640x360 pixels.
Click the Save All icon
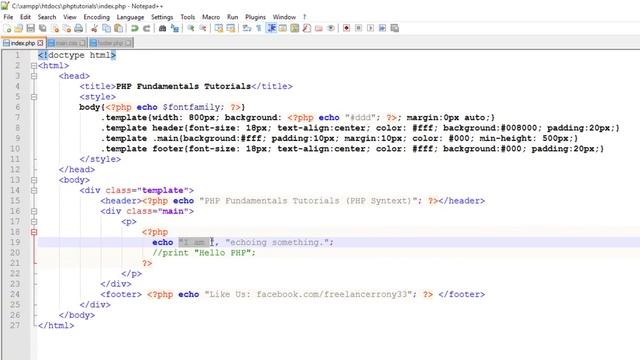pyautogui.click(x=42, y=28)
